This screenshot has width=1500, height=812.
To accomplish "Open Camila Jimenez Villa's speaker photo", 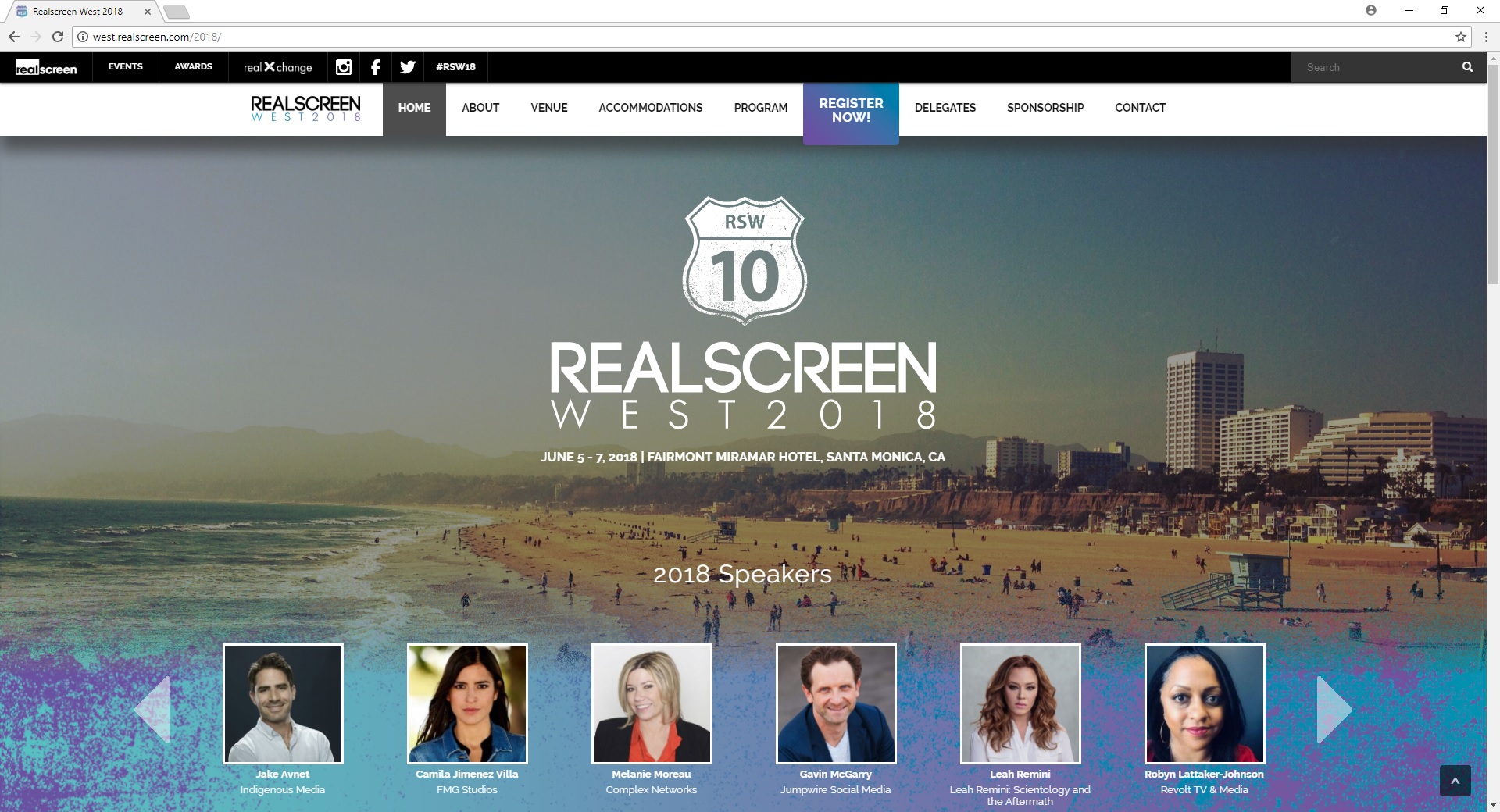I will point(467,703).
